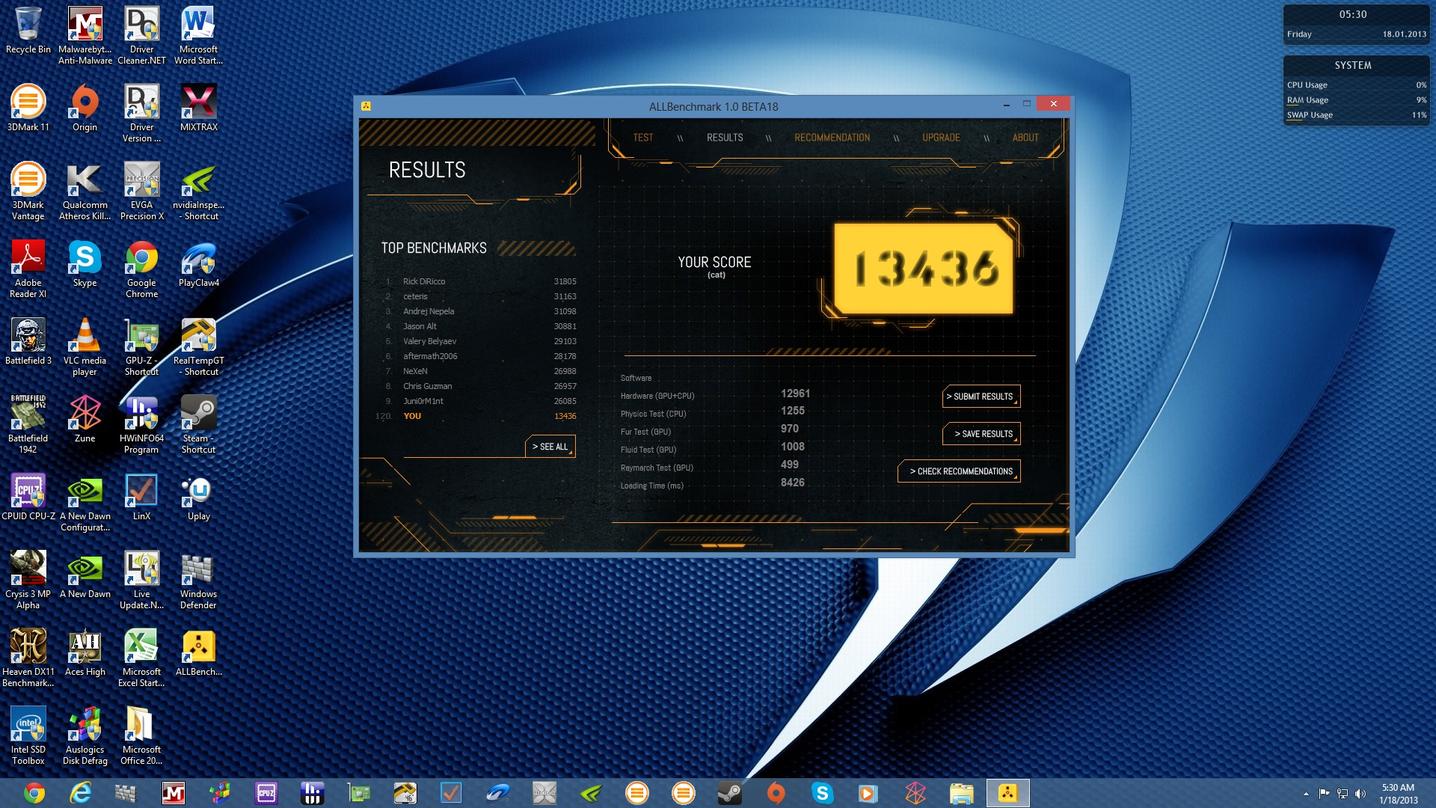Open the ABOUT tab

(x=1026, y=138)
